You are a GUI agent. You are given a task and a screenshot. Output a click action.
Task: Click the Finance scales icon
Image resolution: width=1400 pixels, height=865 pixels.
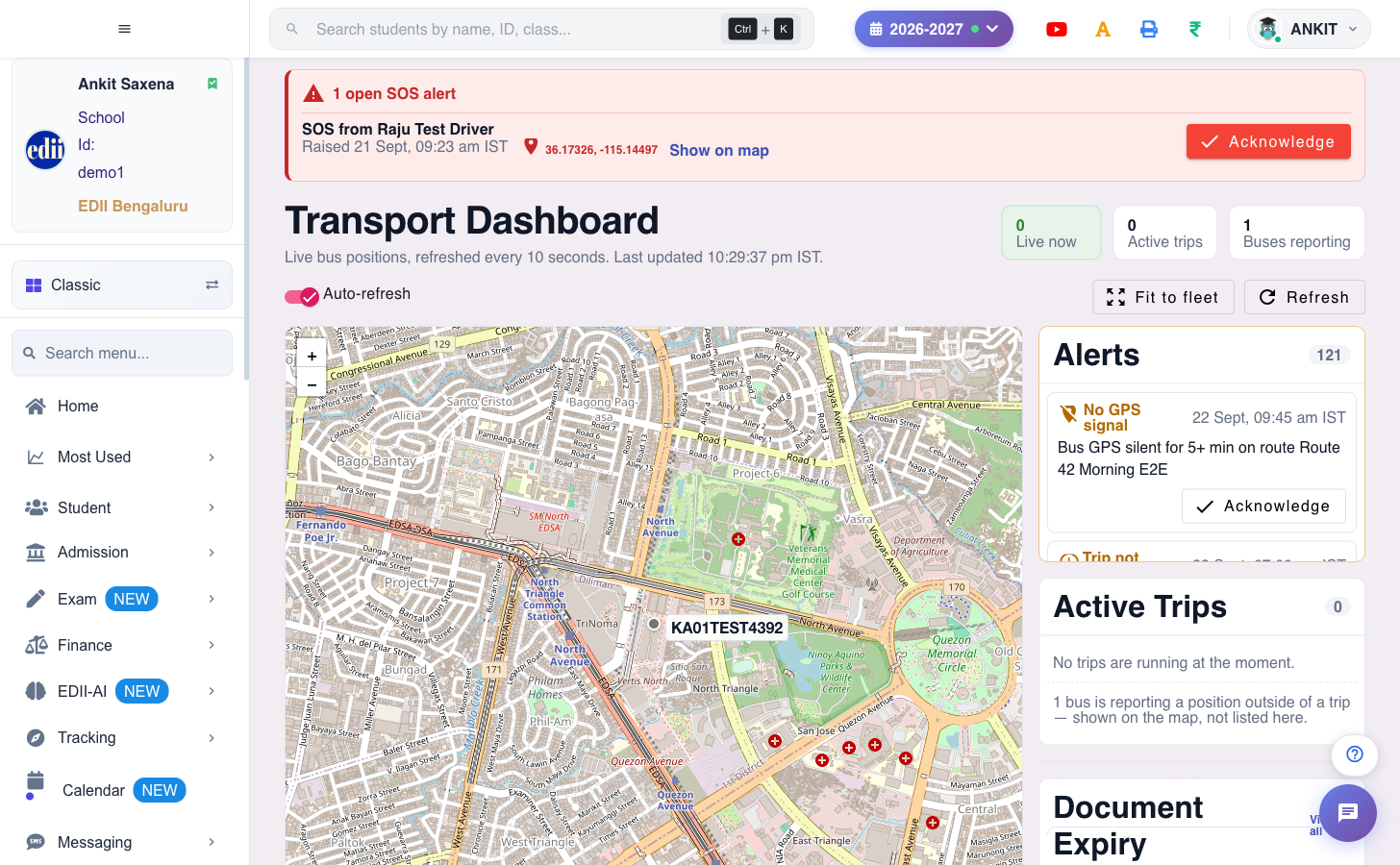[x=36, y=645]
